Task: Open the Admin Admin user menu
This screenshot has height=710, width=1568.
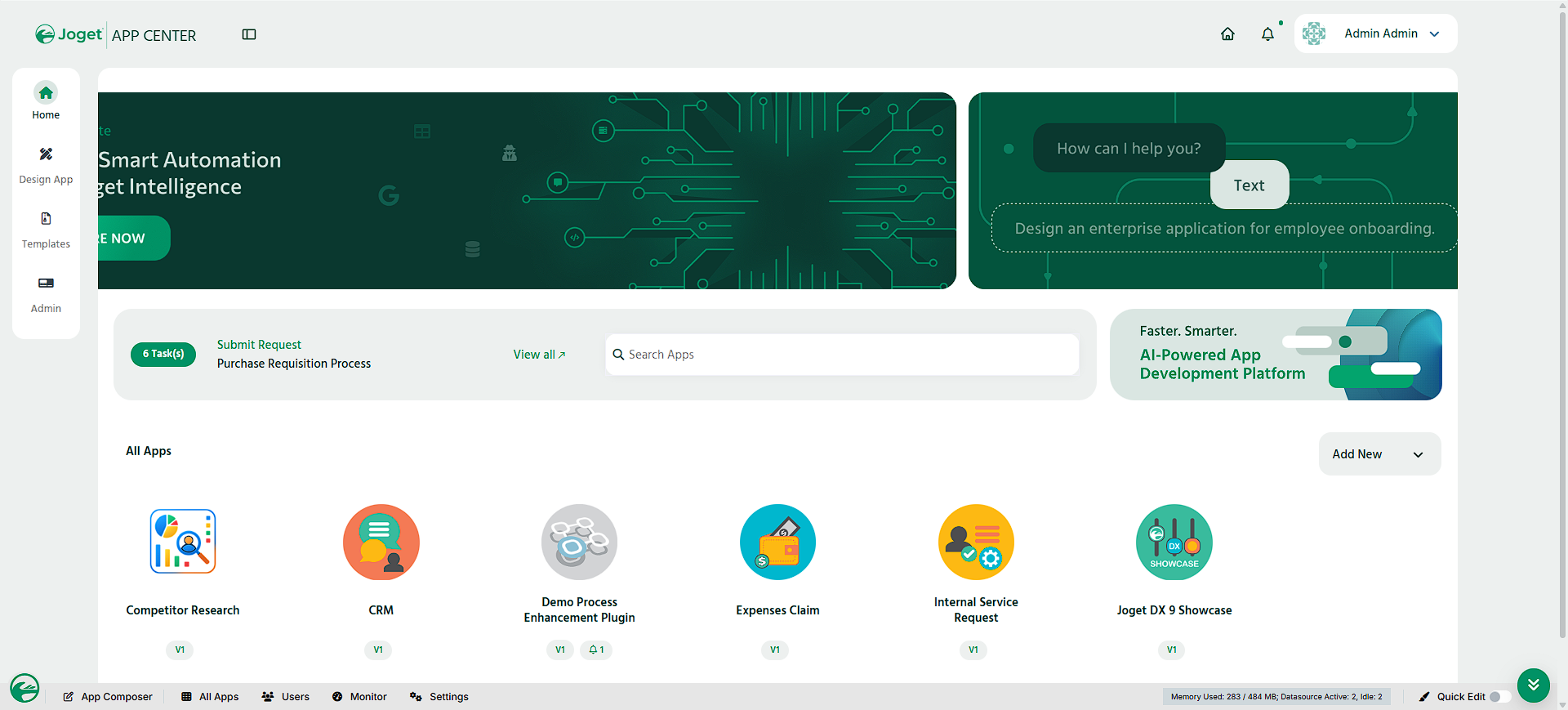Action: point(1375,33)
